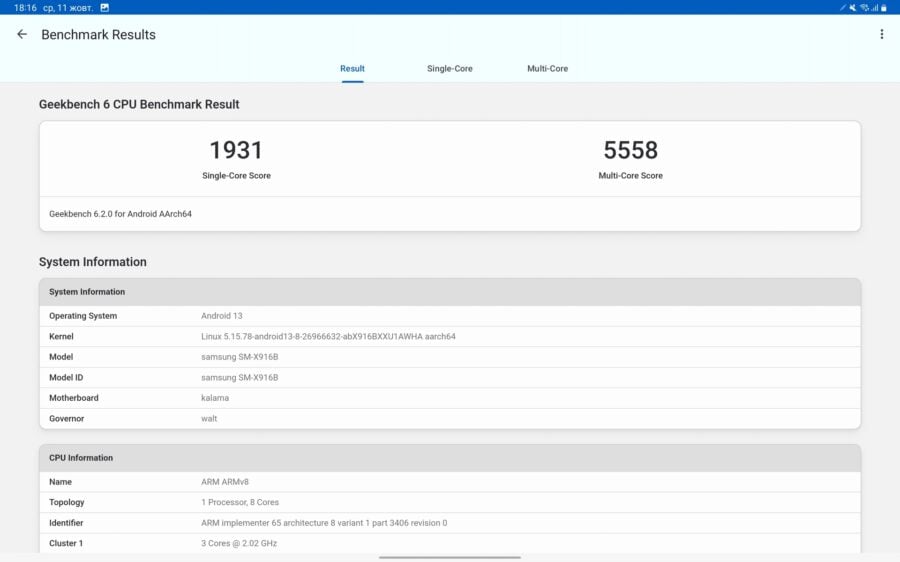Tap the screenshot notification icon in status bar
900x562 pixels.
click(x=104, y=7)
